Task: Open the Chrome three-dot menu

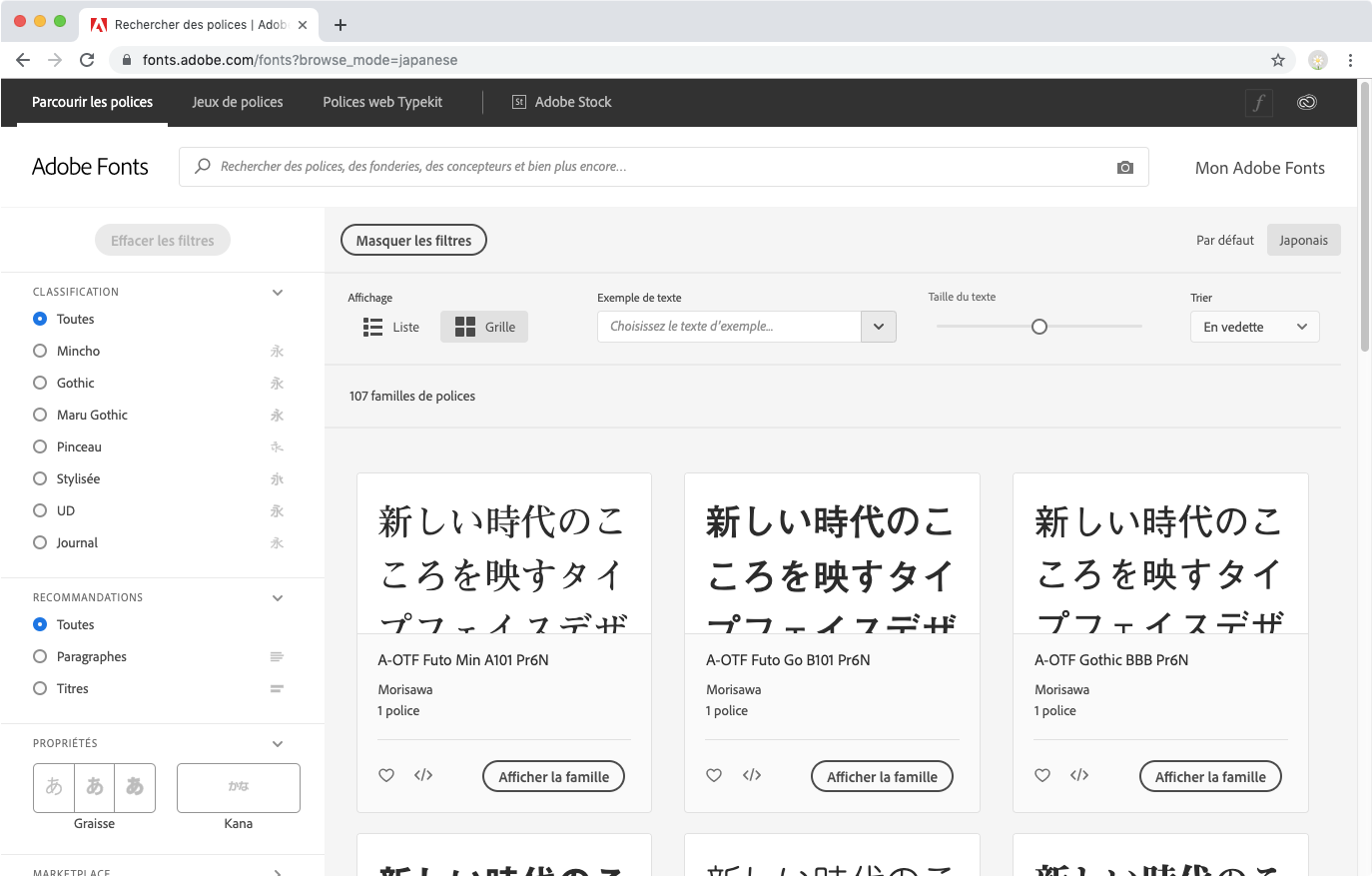Action: [x=1350, y=60]
